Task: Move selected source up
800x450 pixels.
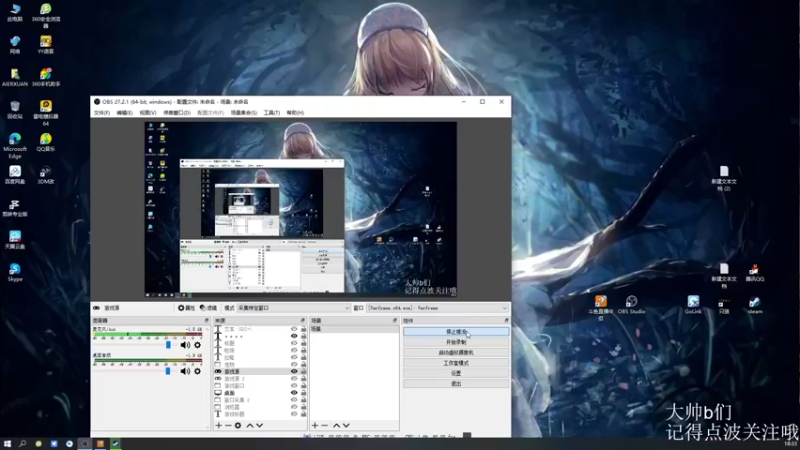Action: pyautogui.click(x=250, y=425)
